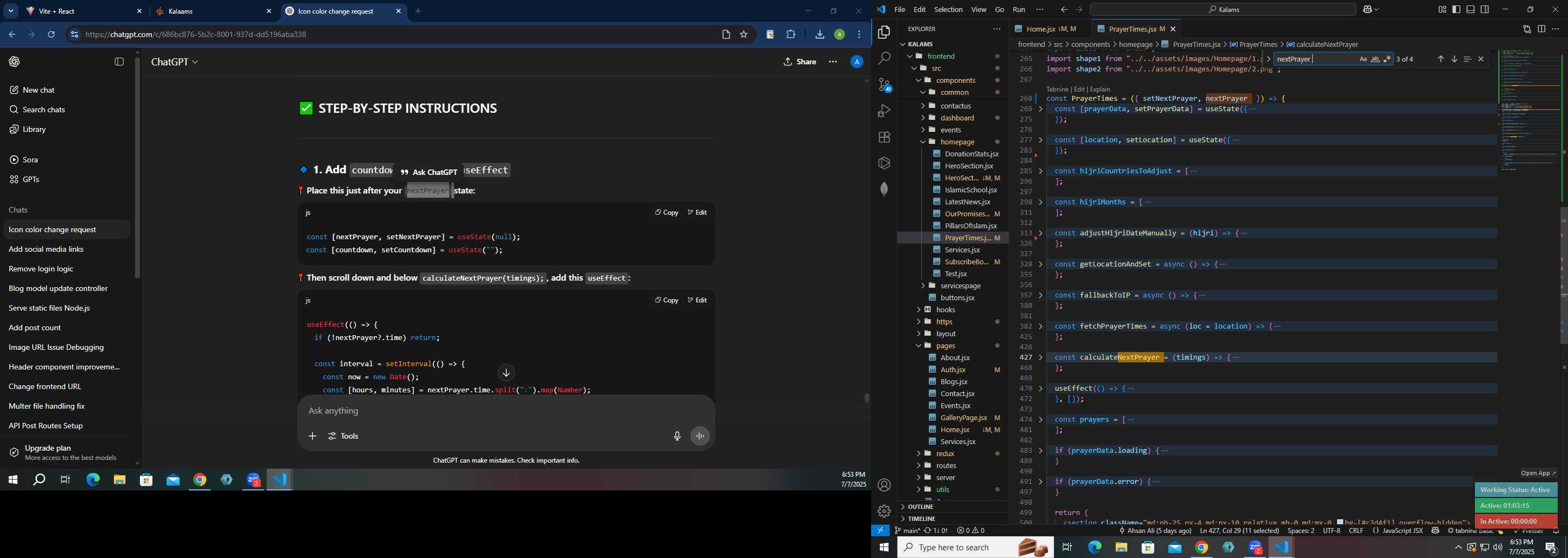
Task: Open the Accounts icon in the VS Code activity bar
Action: click(884, 485)
